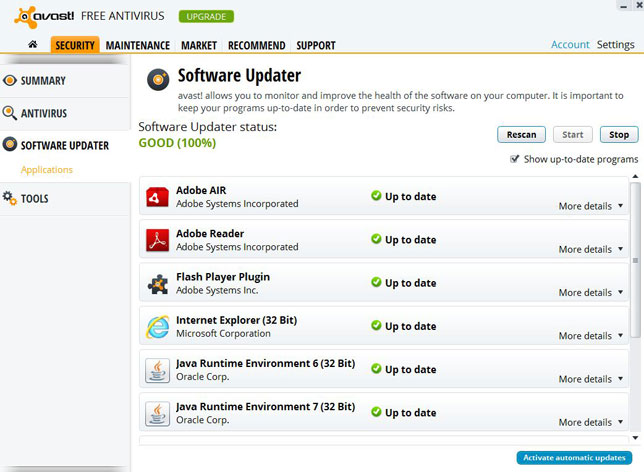Click the Flash Player Plugin program name
This screenshot has height=472, width=644.
[223, 277]
